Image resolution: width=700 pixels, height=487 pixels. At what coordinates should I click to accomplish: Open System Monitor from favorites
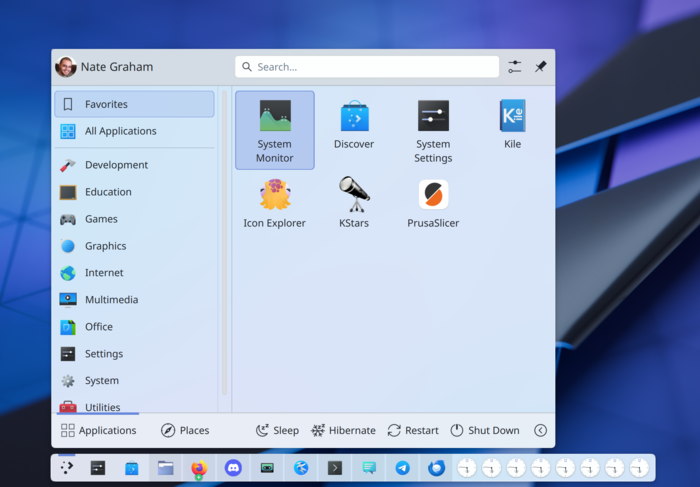point(275,130)
